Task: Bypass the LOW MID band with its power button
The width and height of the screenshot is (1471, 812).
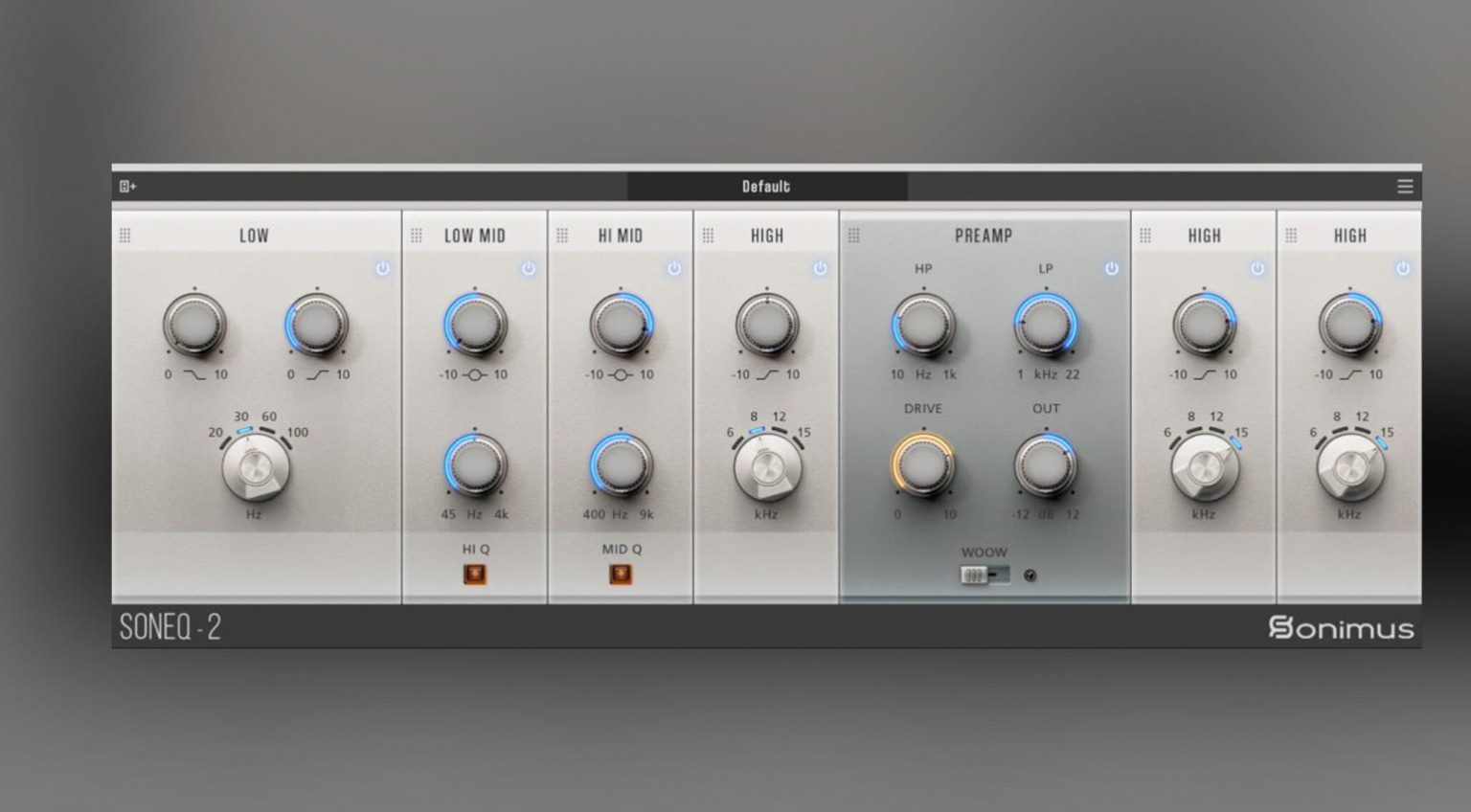Action: (531, 269)
